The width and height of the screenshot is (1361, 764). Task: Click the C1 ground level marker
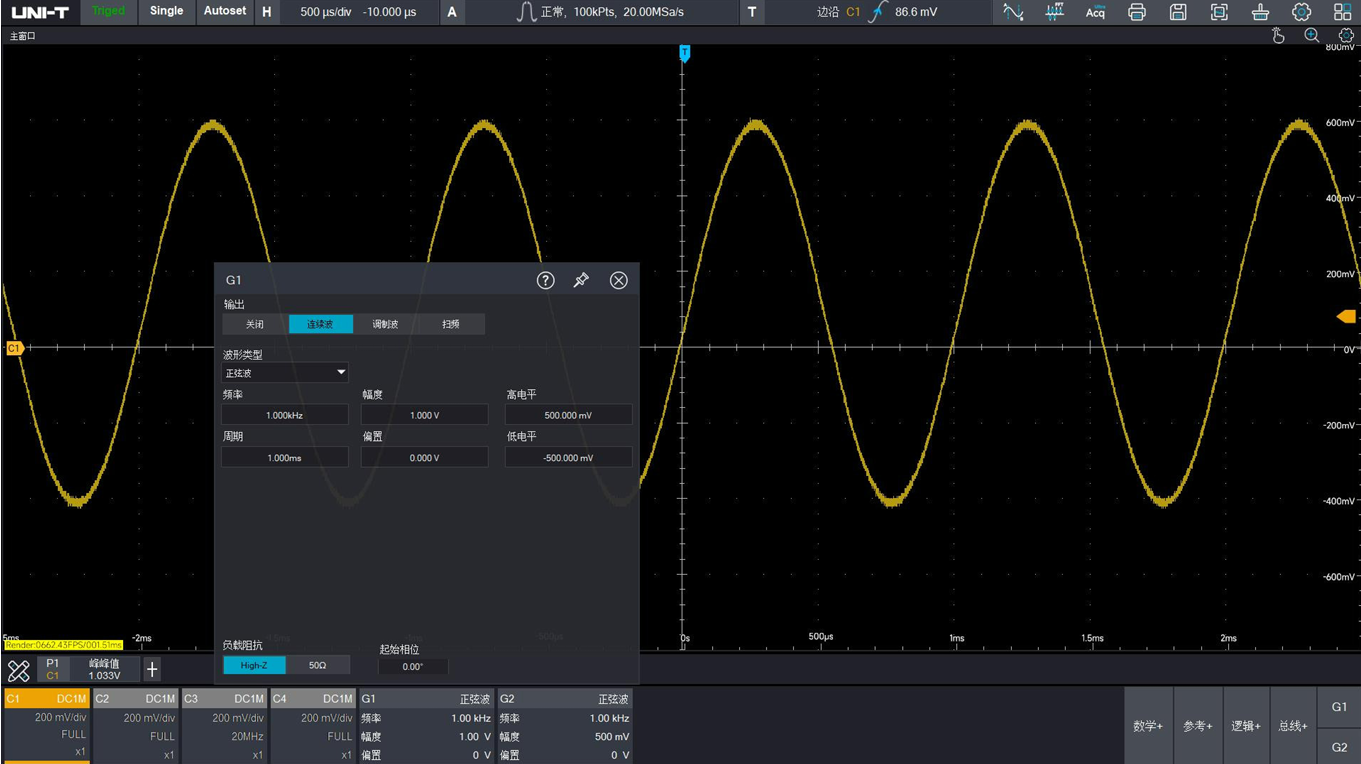point(14,348)
